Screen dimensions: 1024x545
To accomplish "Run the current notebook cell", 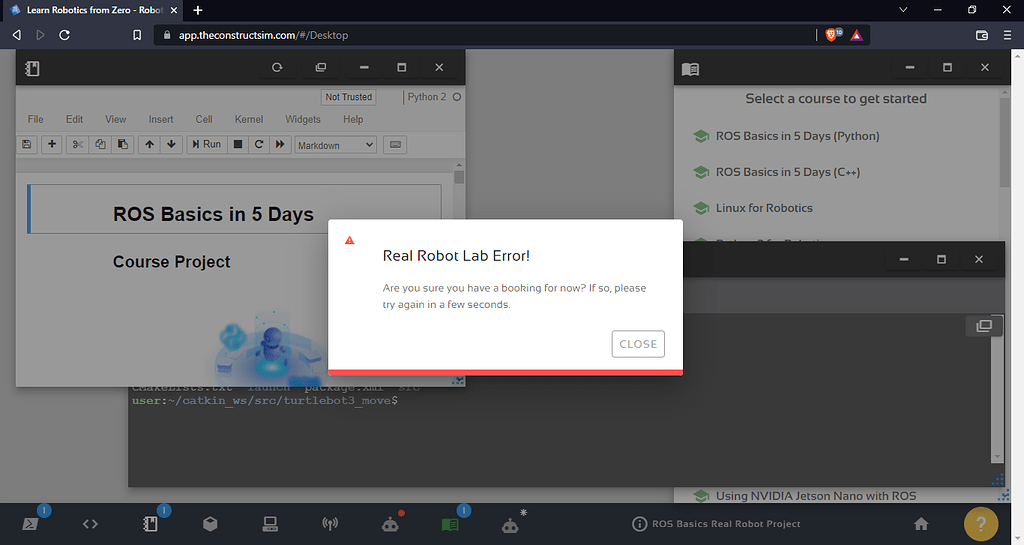I will 207,144.
